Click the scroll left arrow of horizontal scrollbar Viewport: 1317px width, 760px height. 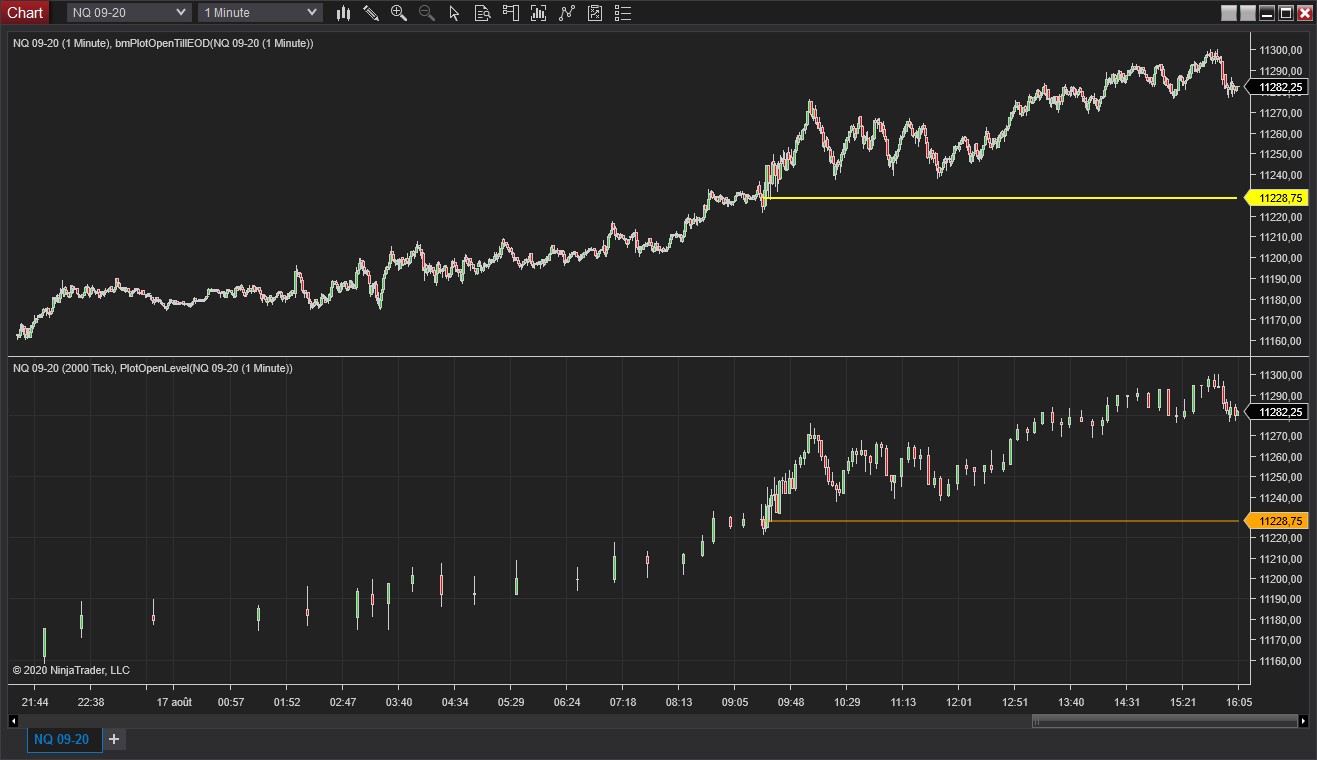tap(14, 720)
